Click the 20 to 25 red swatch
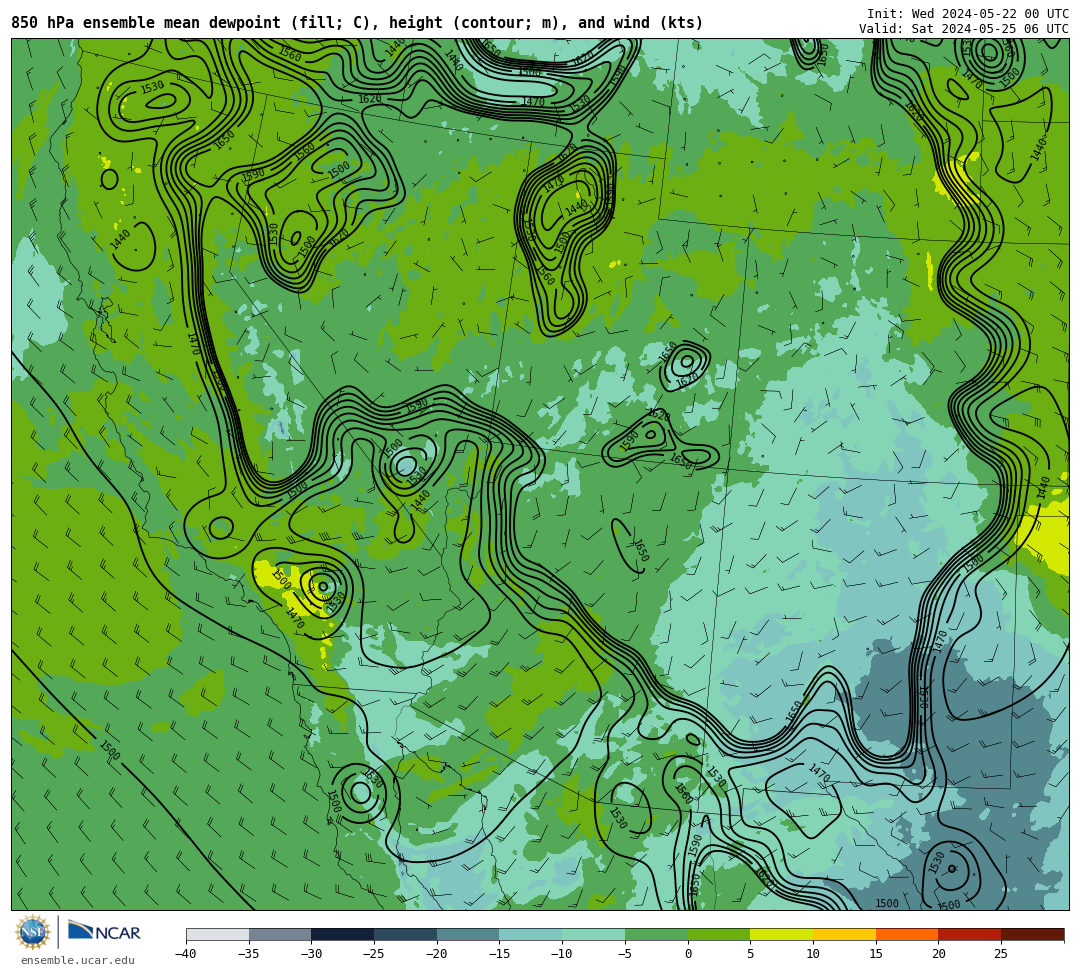This screenshot has width=1080, height=973. pos(970,934)
